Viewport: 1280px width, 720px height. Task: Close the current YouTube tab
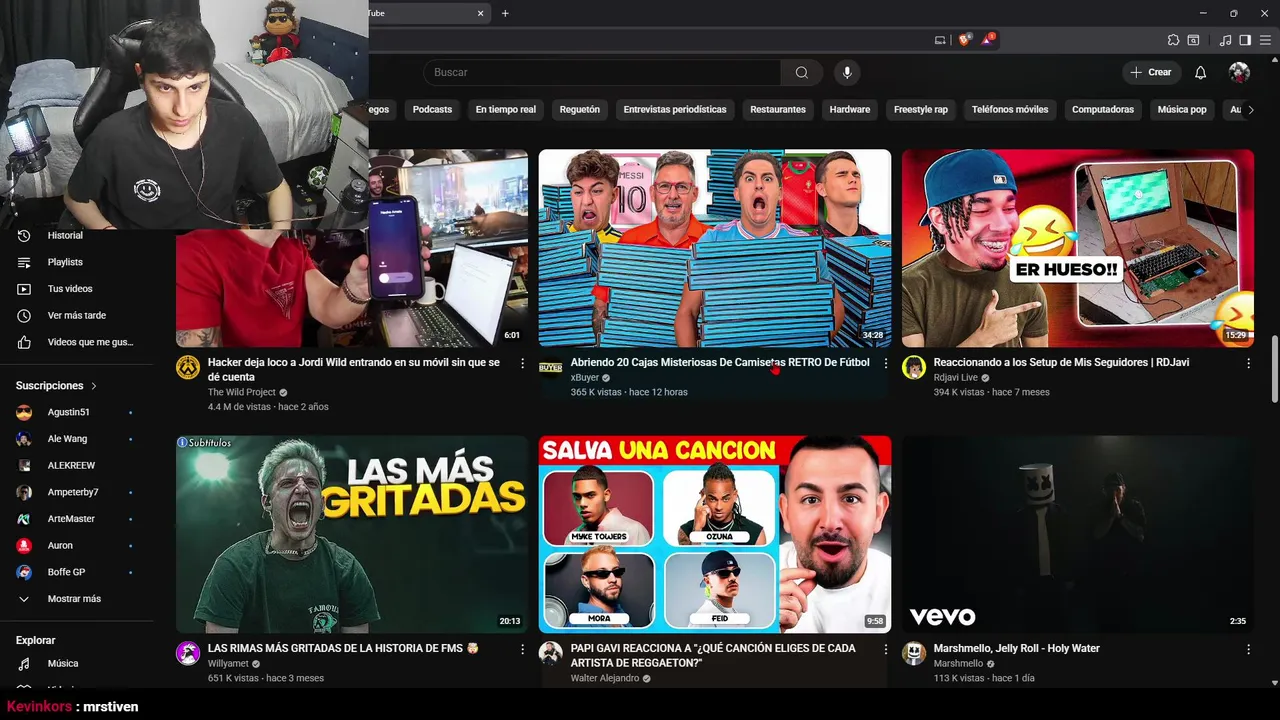(x=480, y=13)
